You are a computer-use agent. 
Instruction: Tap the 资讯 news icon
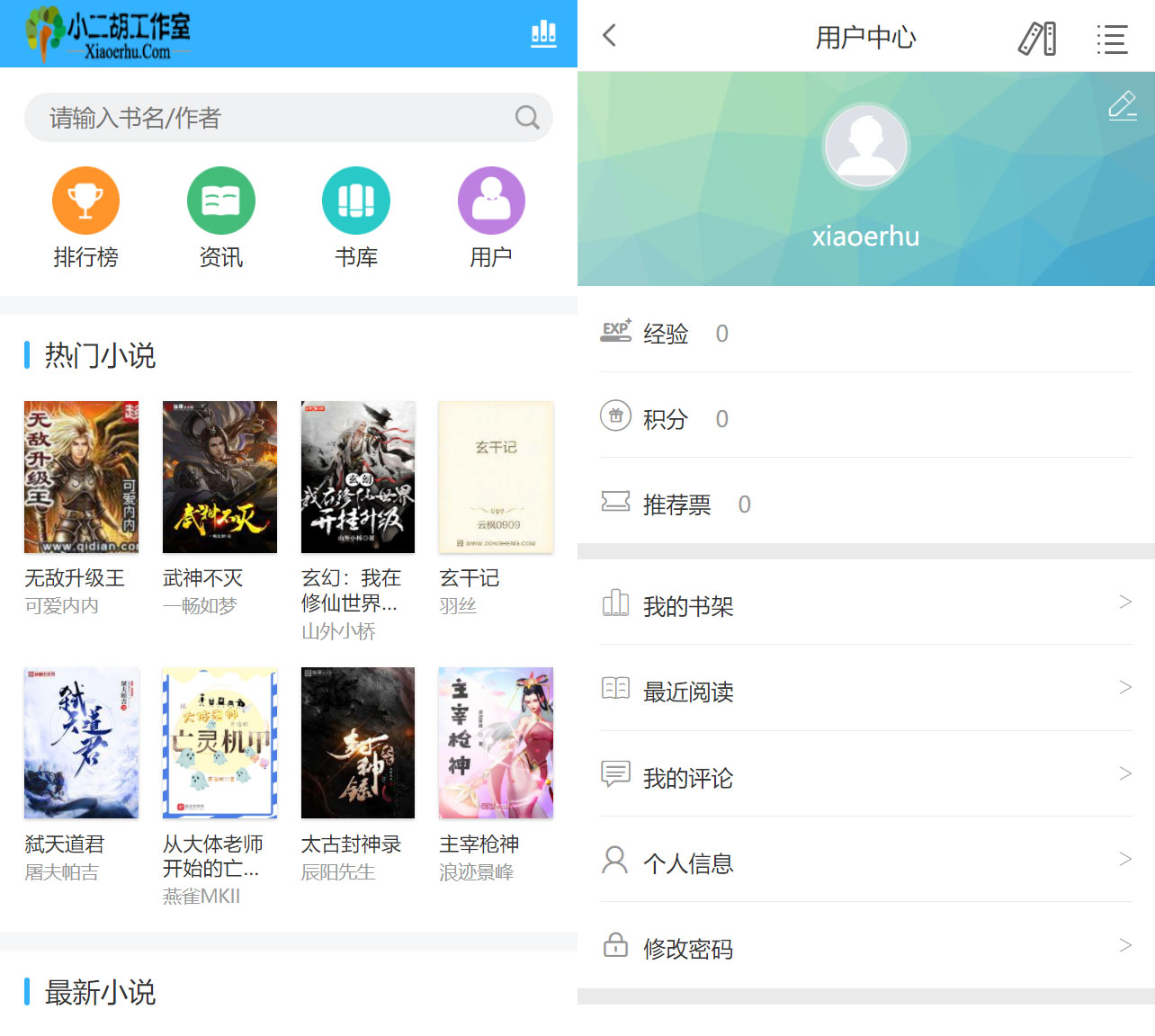(220, 201)
